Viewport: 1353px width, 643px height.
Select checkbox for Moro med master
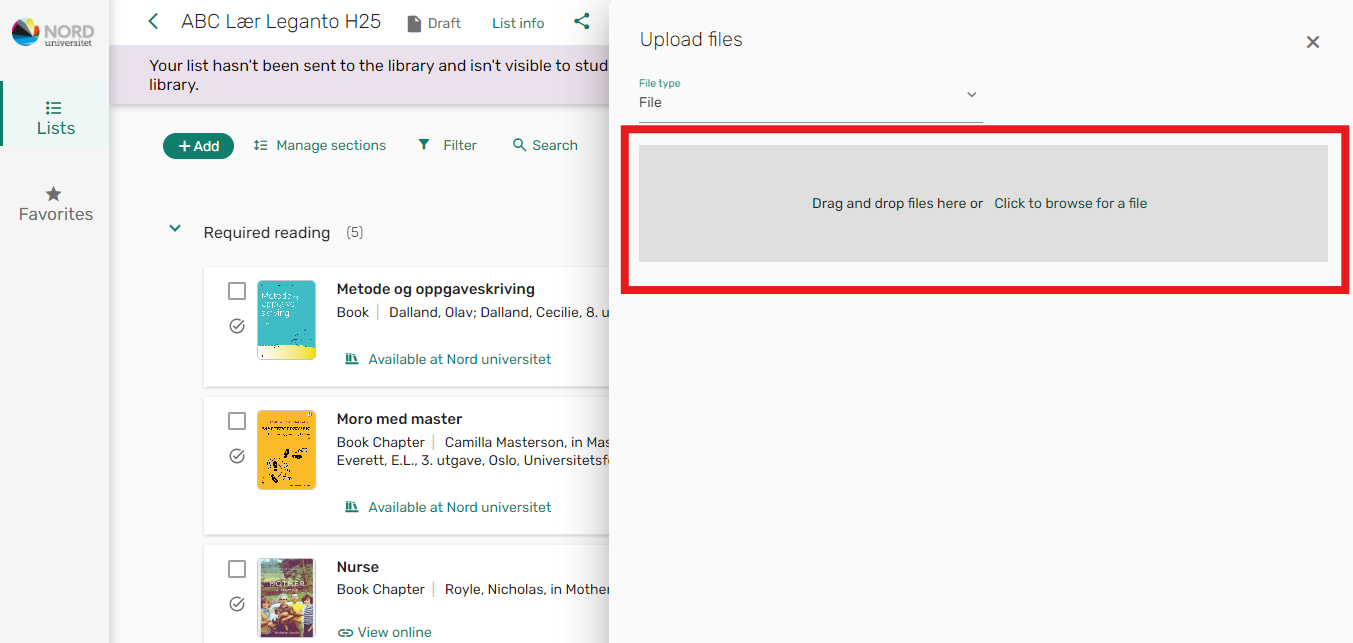[237, 421]
